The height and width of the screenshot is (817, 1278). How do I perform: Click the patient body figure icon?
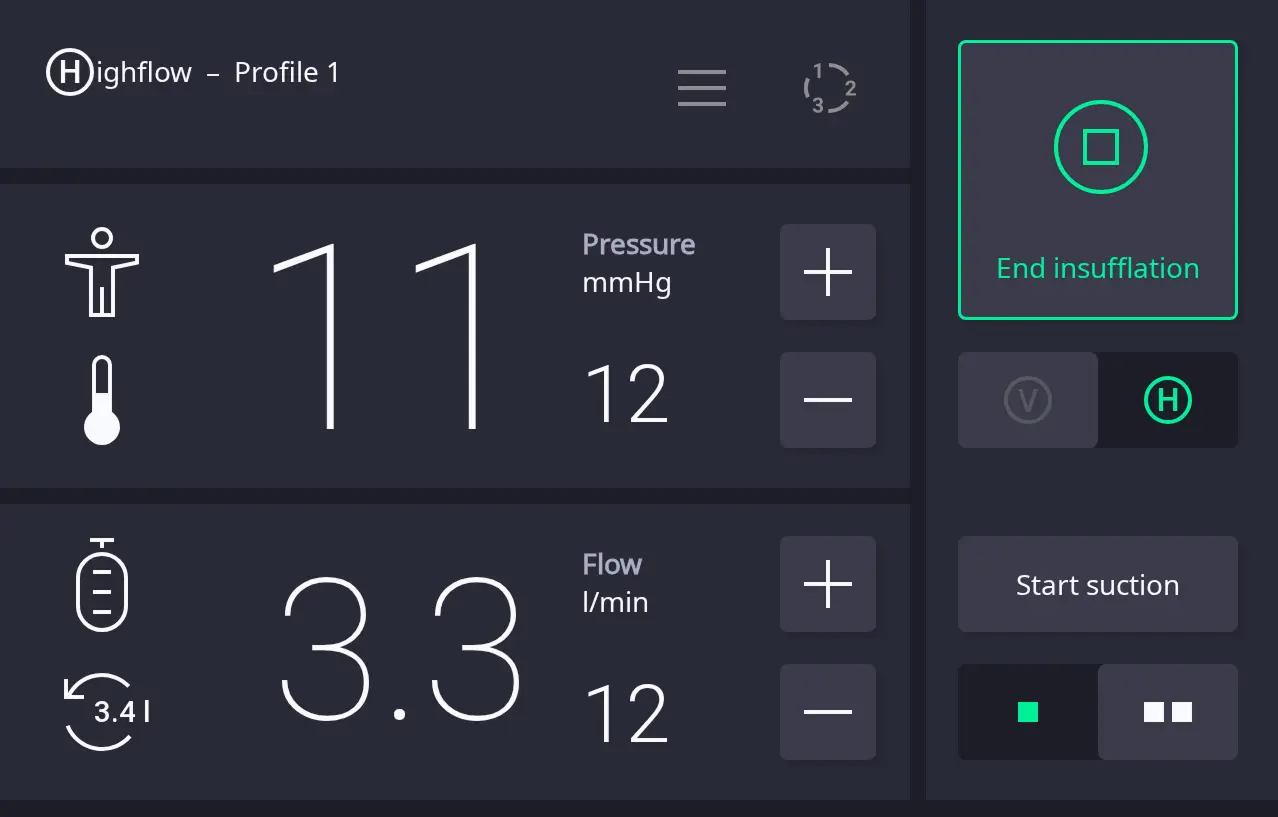(x=102, y=272)
